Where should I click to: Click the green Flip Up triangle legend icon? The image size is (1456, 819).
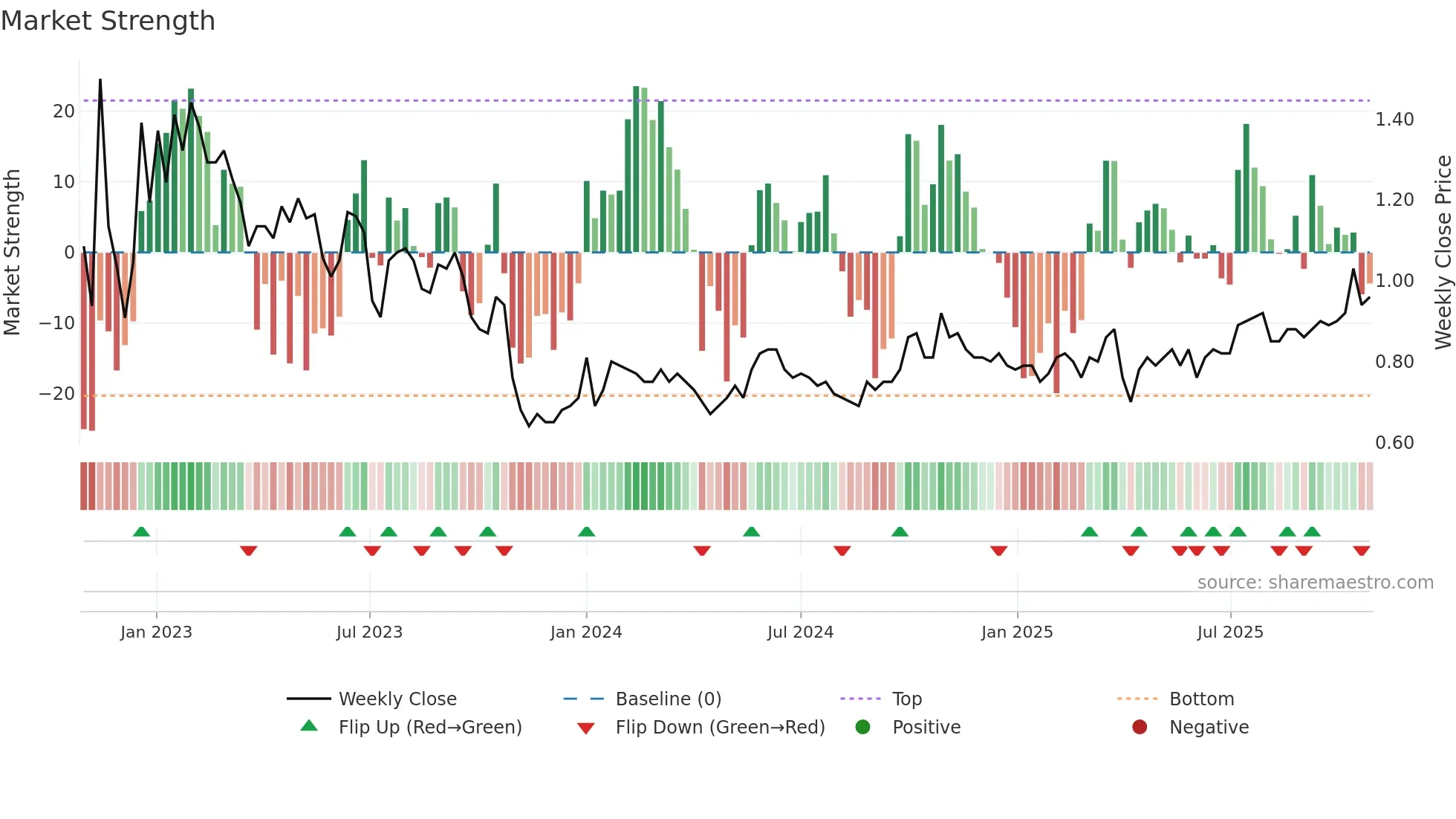point(309,726)
